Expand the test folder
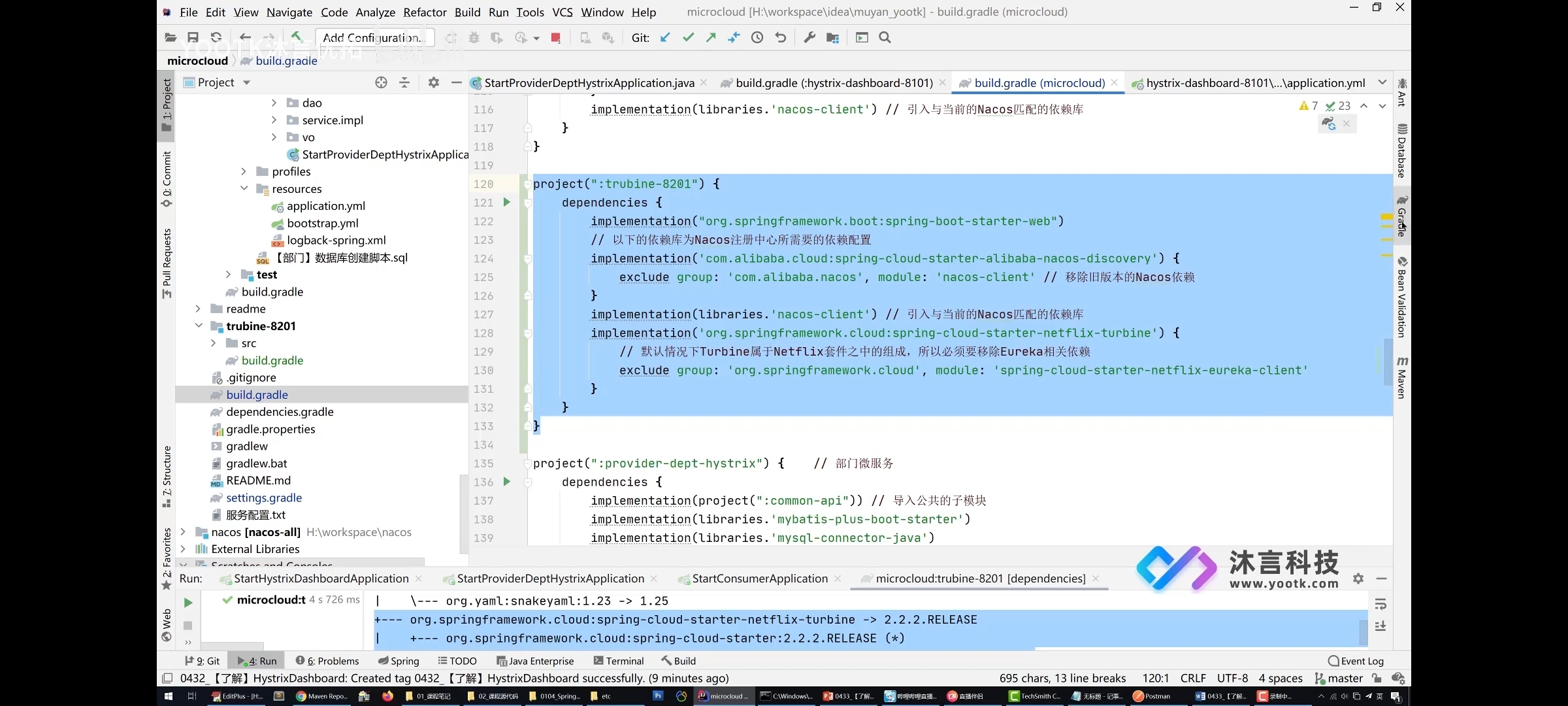This screenshot has height=706, width=1568. tap(228, 275)
